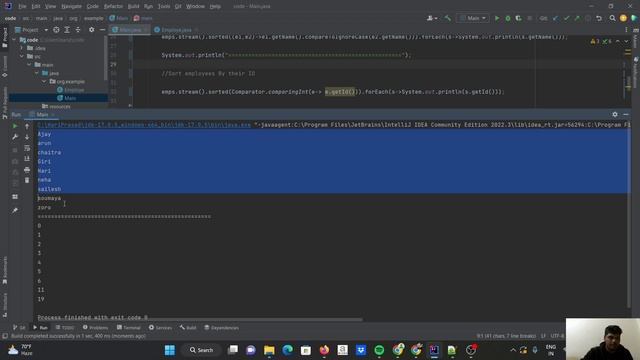The width and height of the screenshot is (640, 360).
Task: Run the Main configuration with the green play icon
Action: (497, 18)
